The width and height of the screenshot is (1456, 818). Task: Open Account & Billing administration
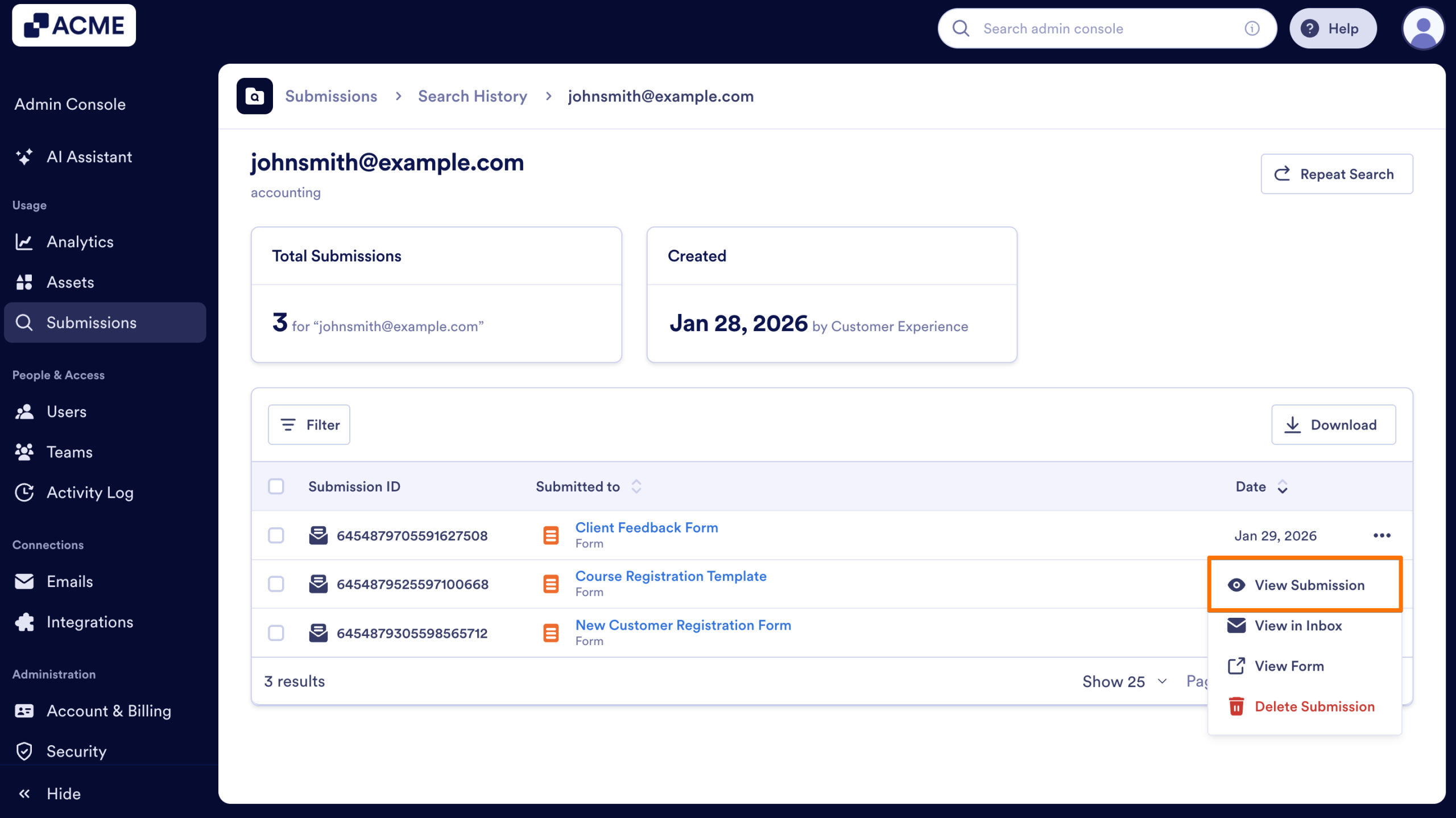coord(109,710)
